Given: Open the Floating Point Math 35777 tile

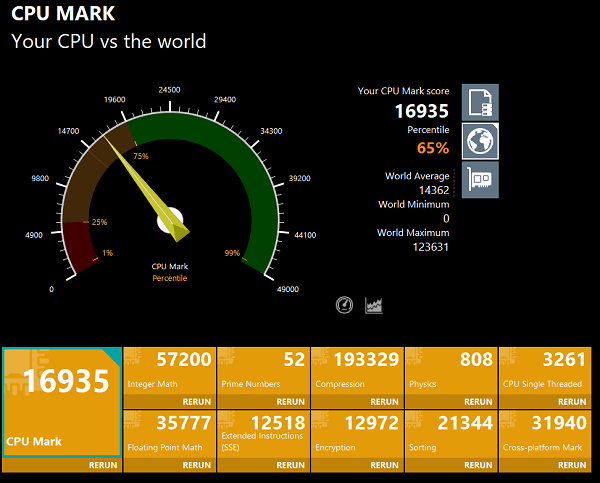Looking at the screenshot, I should tap(170, 434).
